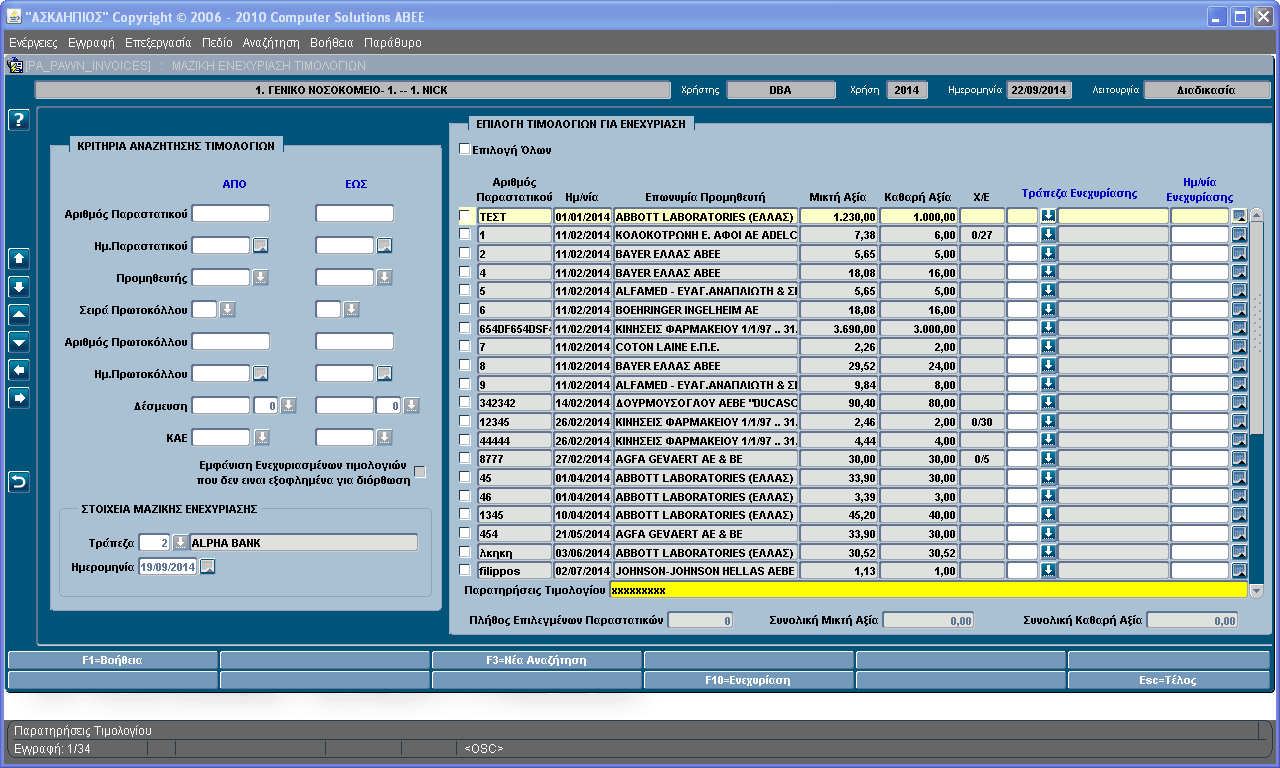The height and width of the screenshot is (768, 1280).
Task: Tick the checkbox for invoice 342342
Action: [464, 401]
